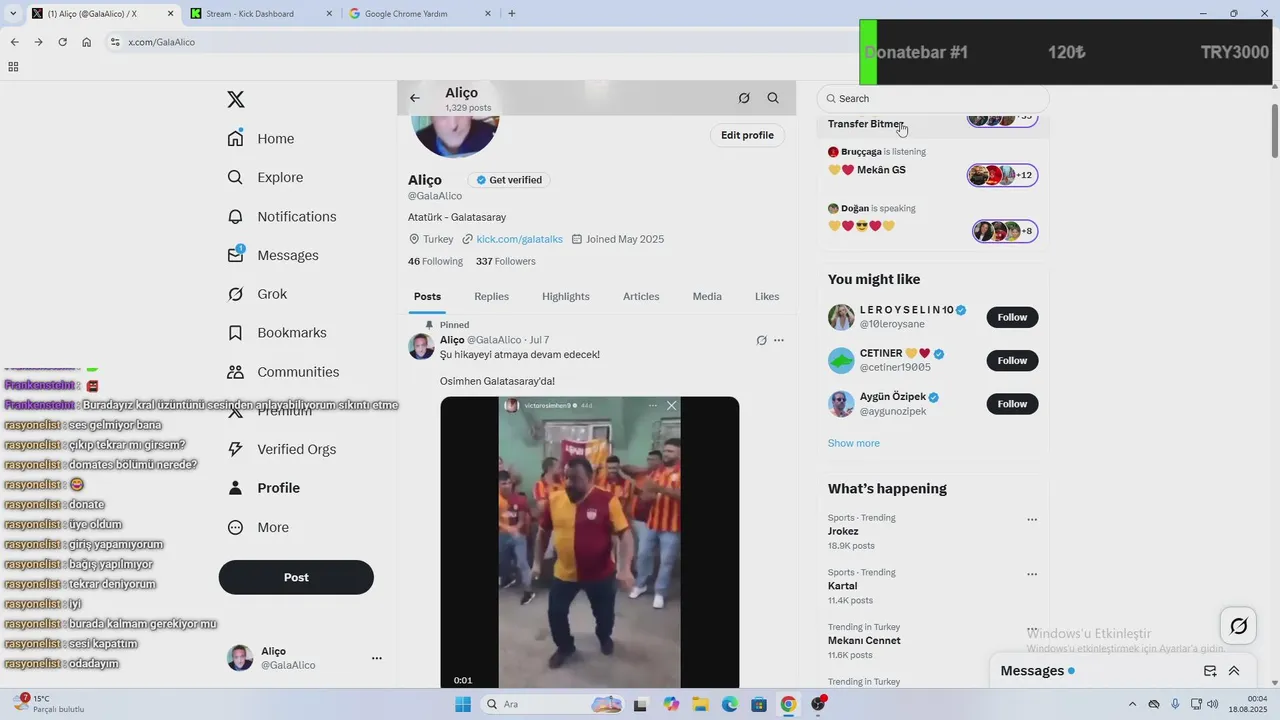Open Messages from the left sidebar

pyautogui.click(x=274, y=256)
